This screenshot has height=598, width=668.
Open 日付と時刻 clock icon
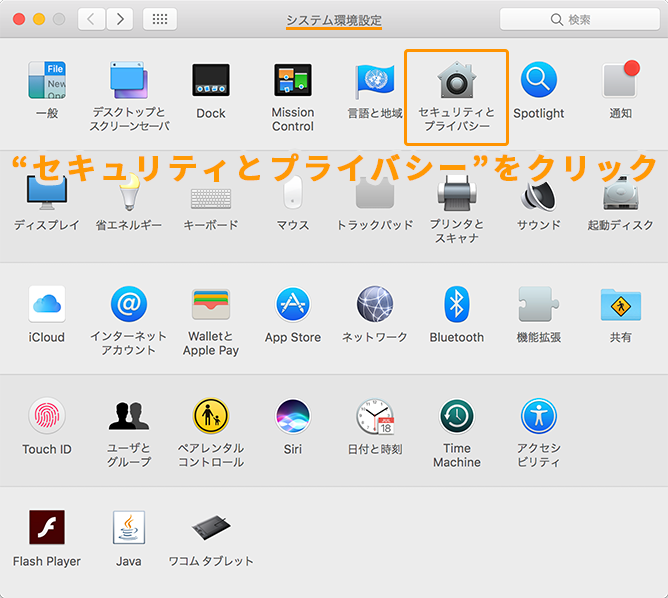tap(375, 416)
